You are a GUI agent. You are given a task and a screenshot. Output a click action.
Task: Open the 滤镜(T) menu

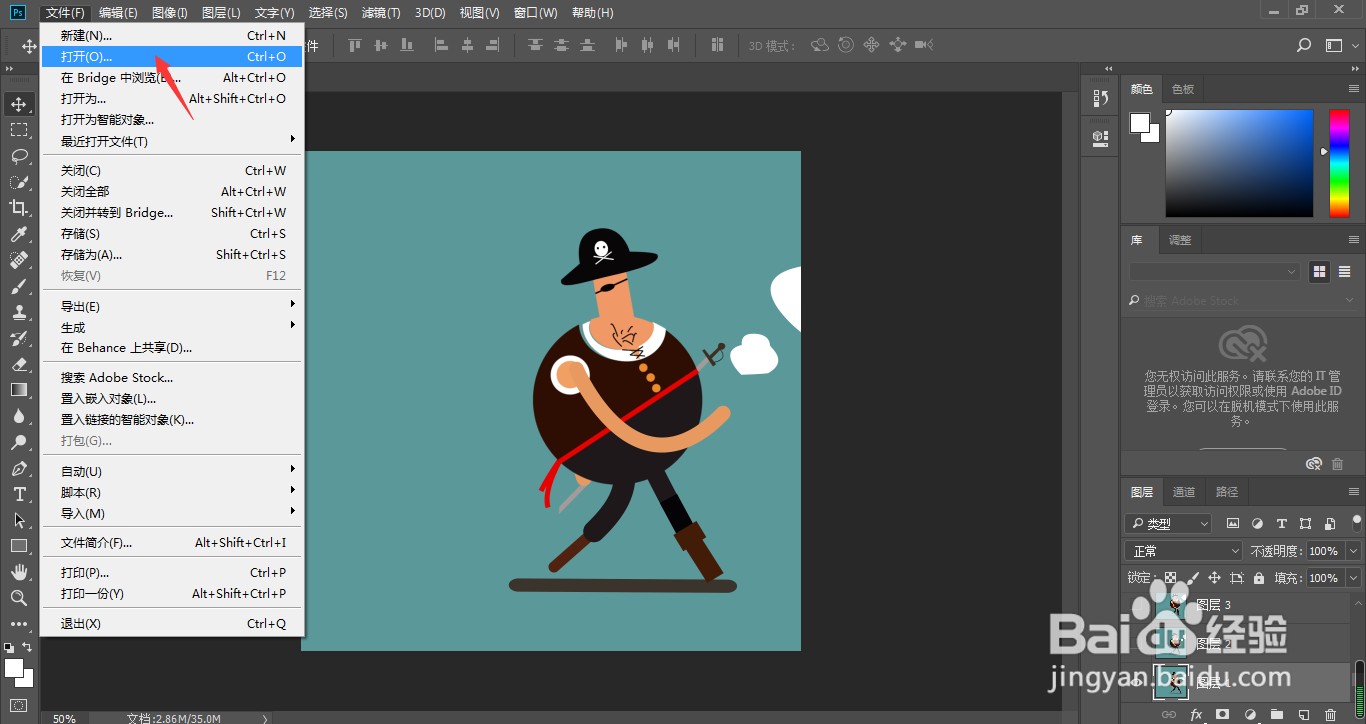[x=381, y=13]
